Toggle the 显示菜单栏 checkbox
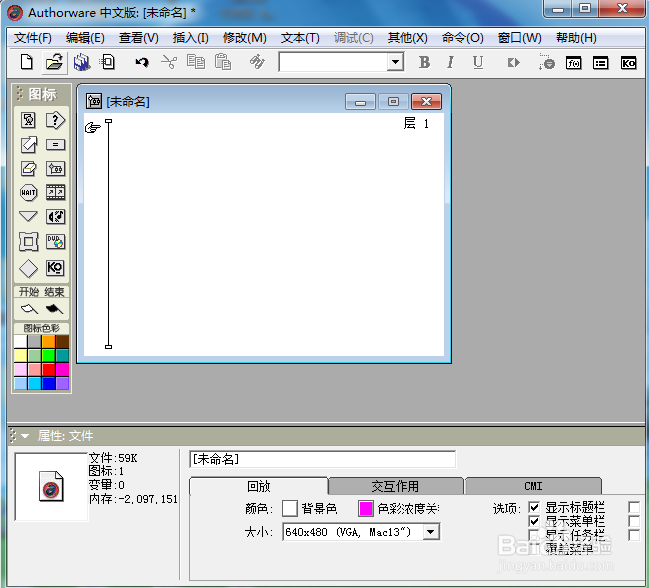Screen dimensions: 649x588 534,521
